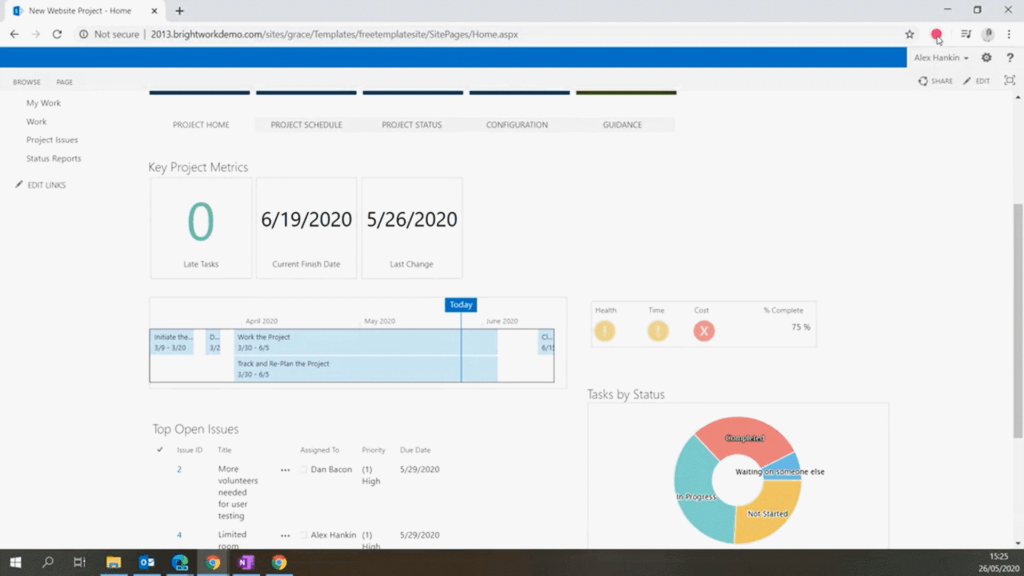Open the SharePoint settings gear menu

pos(986,58)
